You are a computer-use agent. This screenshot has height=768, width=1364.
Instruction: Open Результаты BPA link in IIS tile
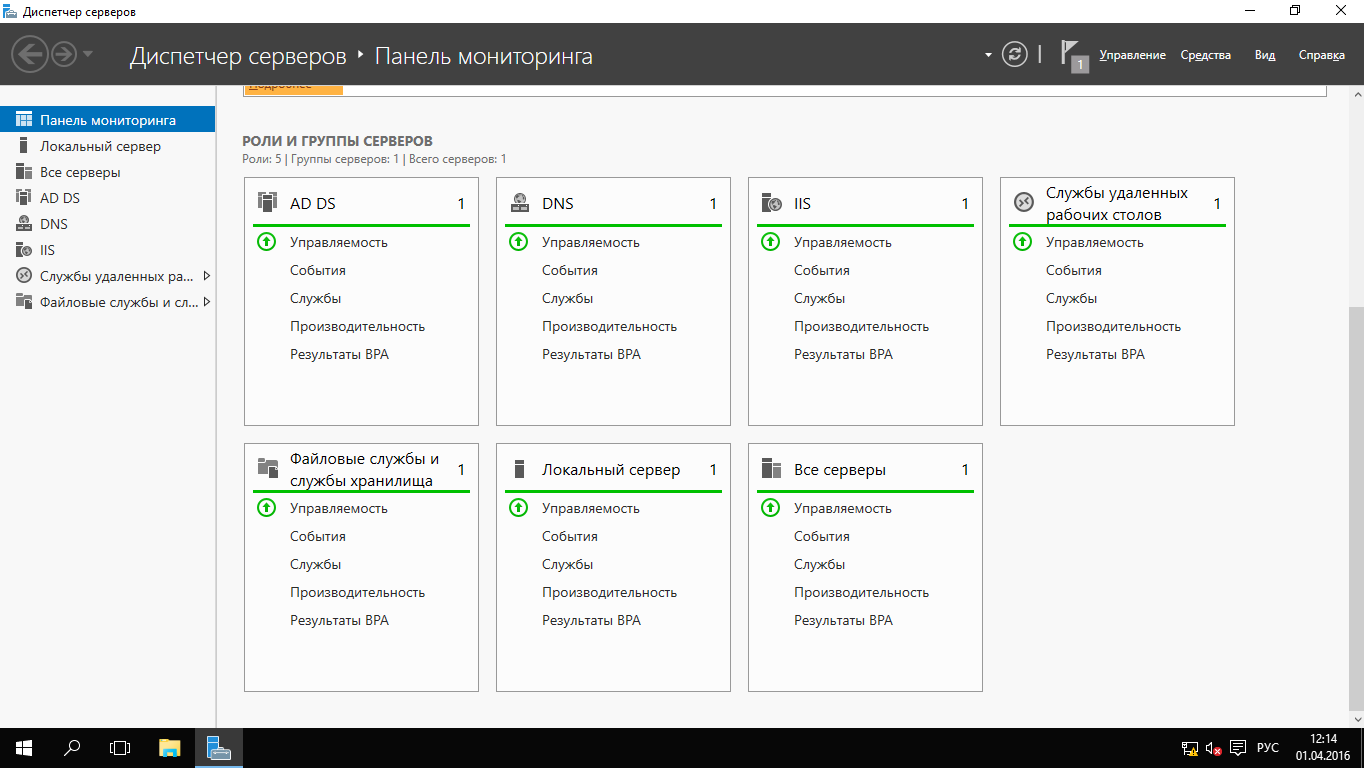(845, 354)
